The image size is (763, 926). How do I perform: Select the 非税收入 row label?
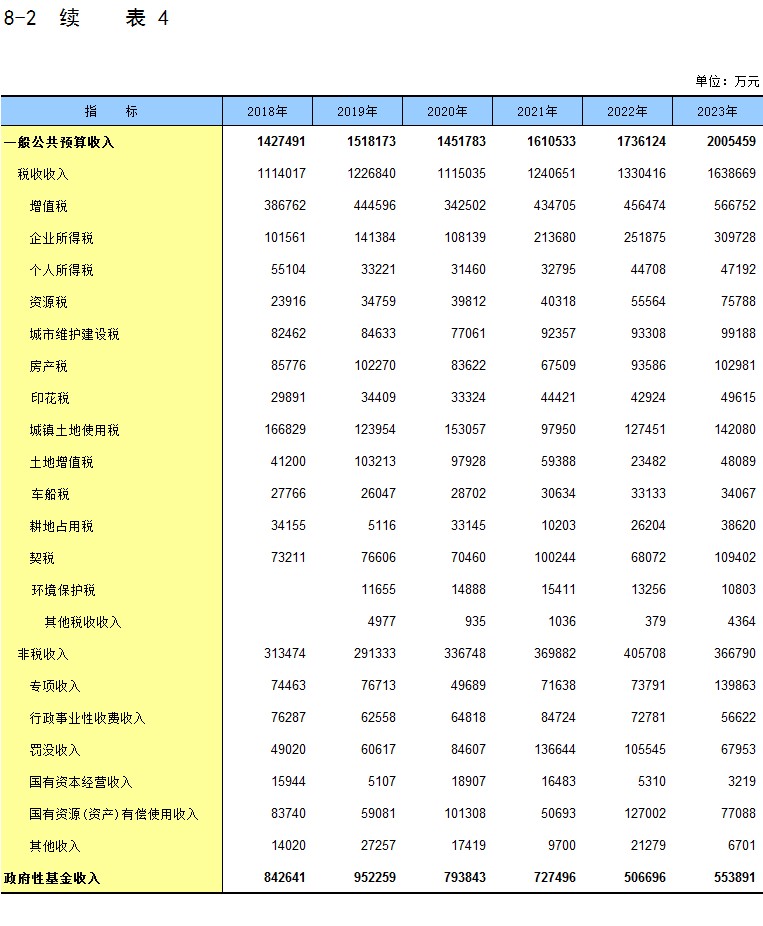43,654
